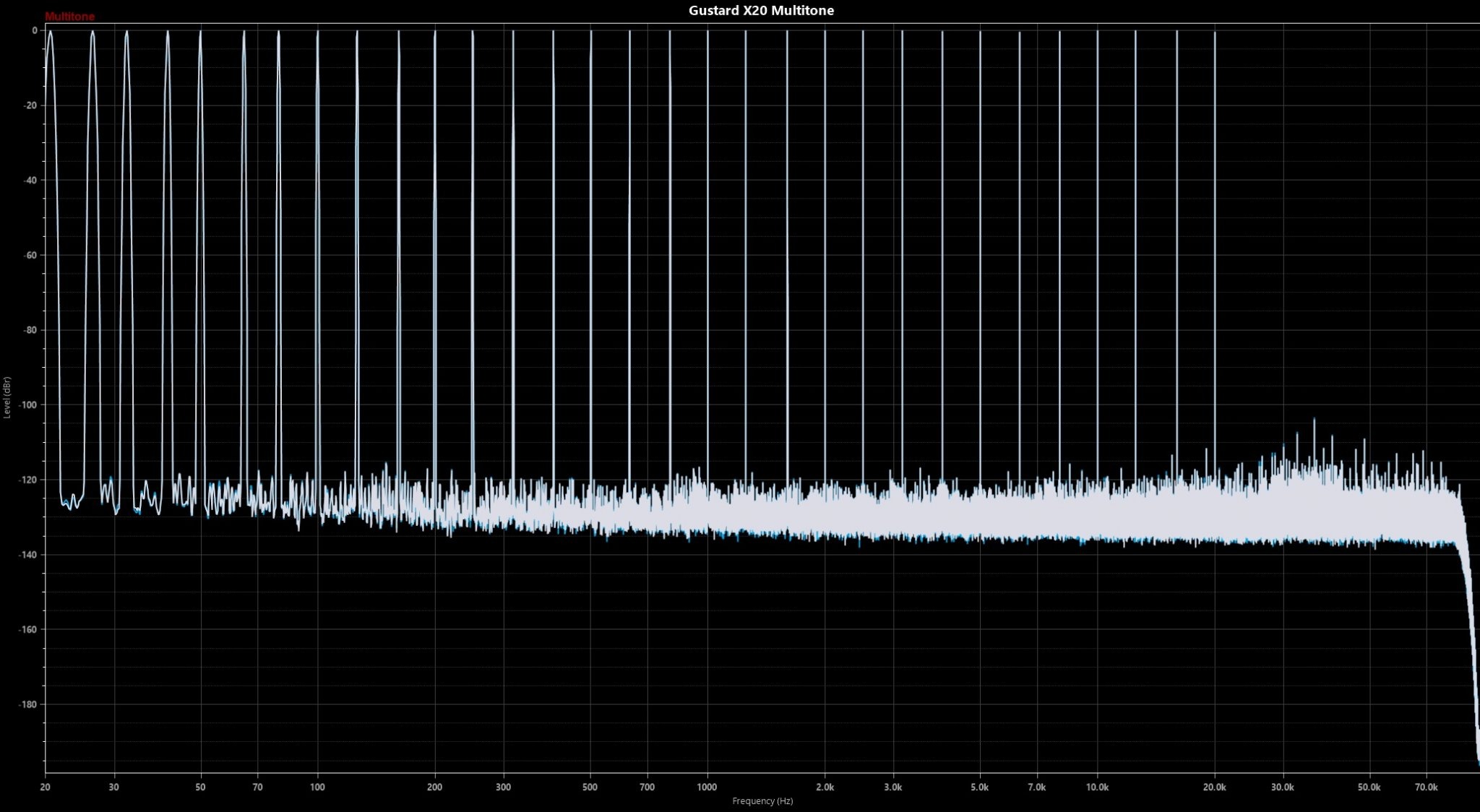
Task: Click the '30.0k' frequency axis tick
Action: (1283, 787)
